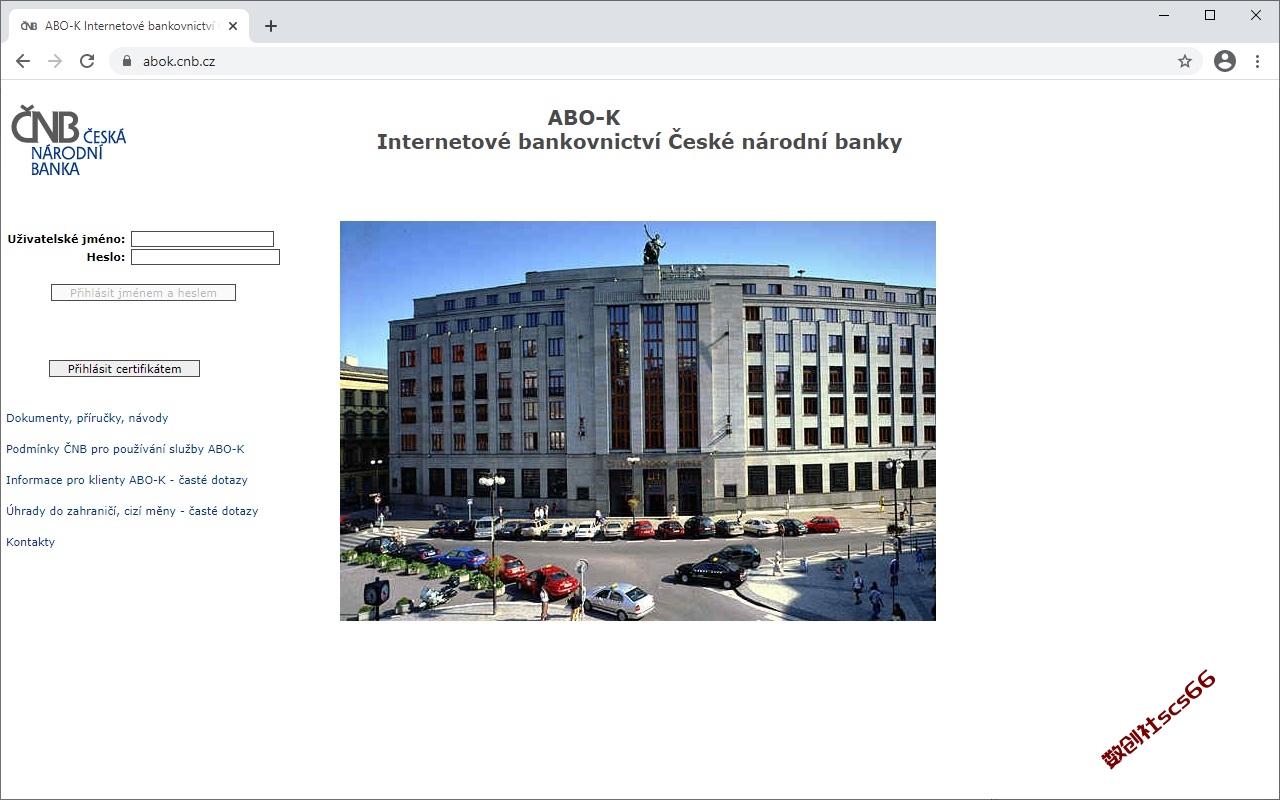Click the ČNB building photograph
Screen dimensions: 1280x800
click(638, 421)
